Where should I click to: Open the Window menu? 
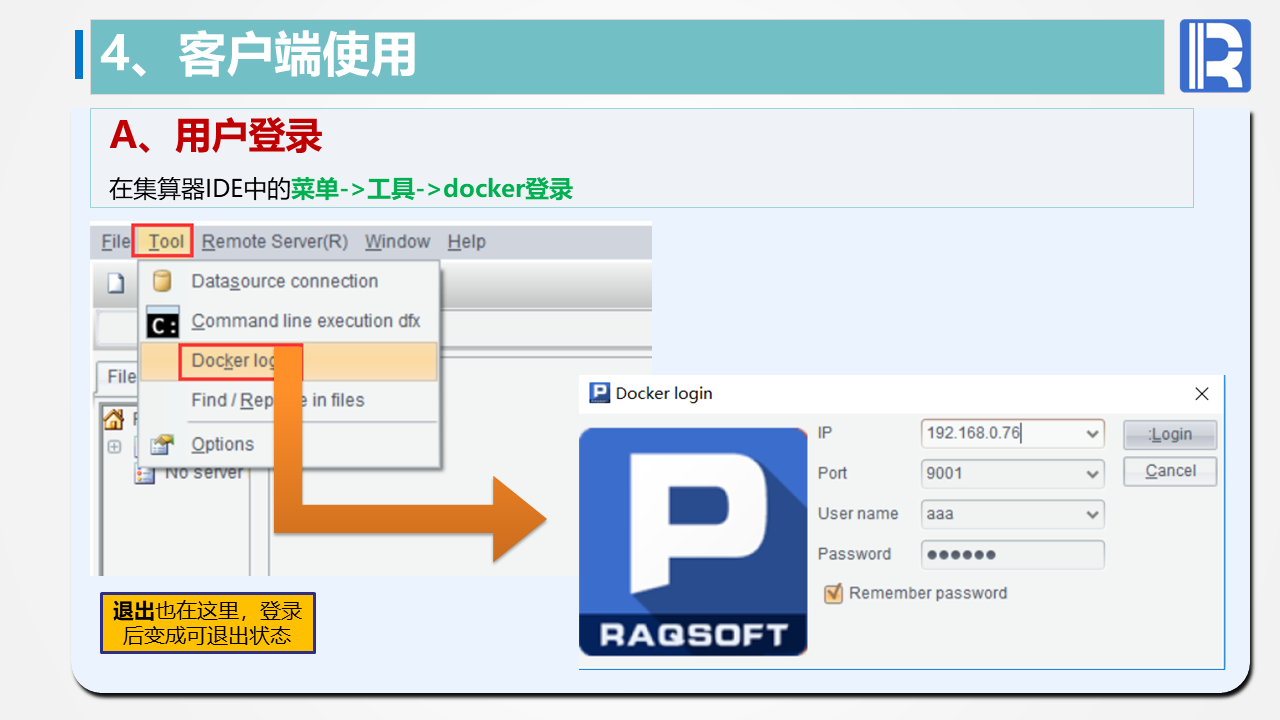tap(397, 242)
